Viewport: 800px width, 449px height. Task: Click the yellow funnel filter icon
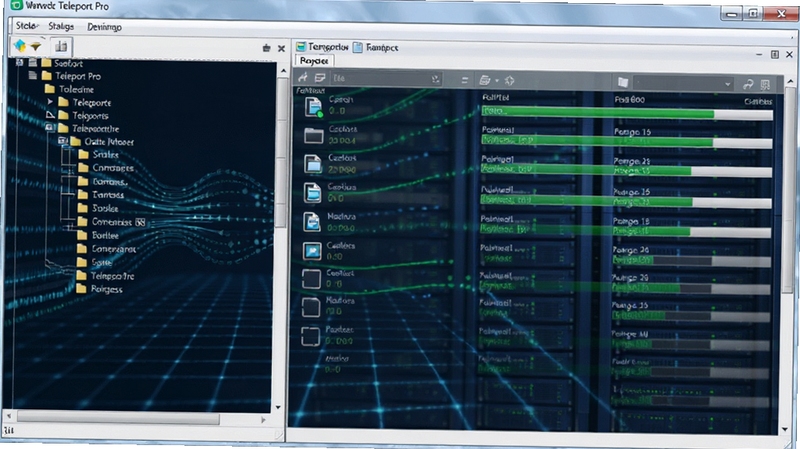pos(36,46)
